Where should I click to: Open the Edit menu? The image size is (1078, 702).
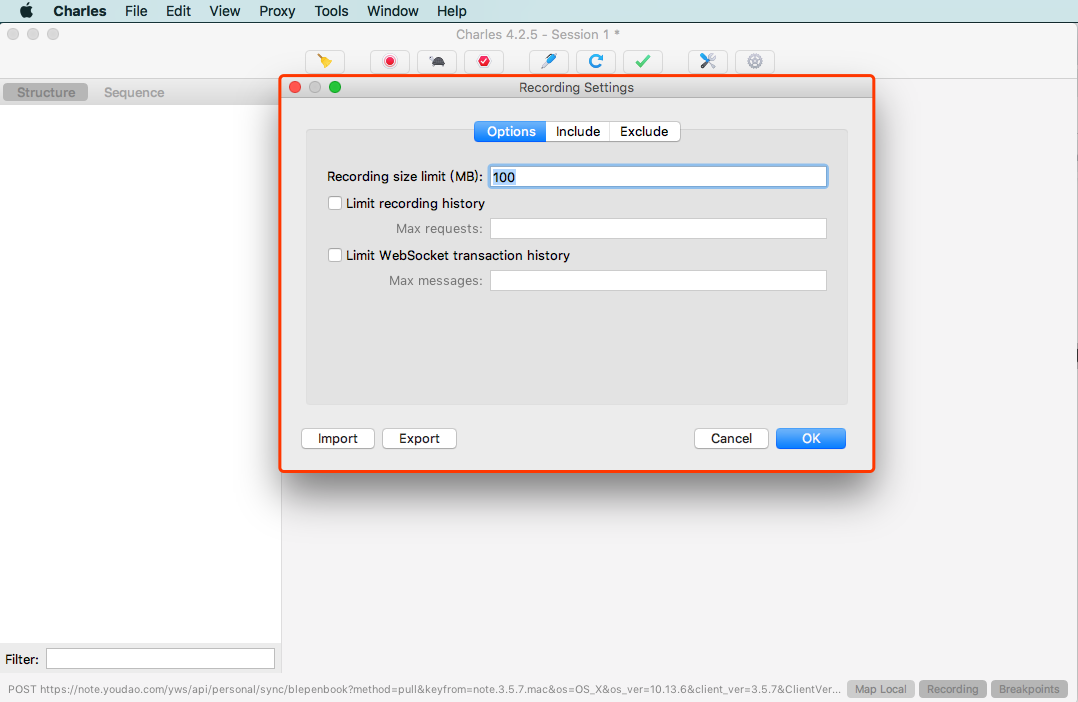pyautogui.click(x=178, y=11)
